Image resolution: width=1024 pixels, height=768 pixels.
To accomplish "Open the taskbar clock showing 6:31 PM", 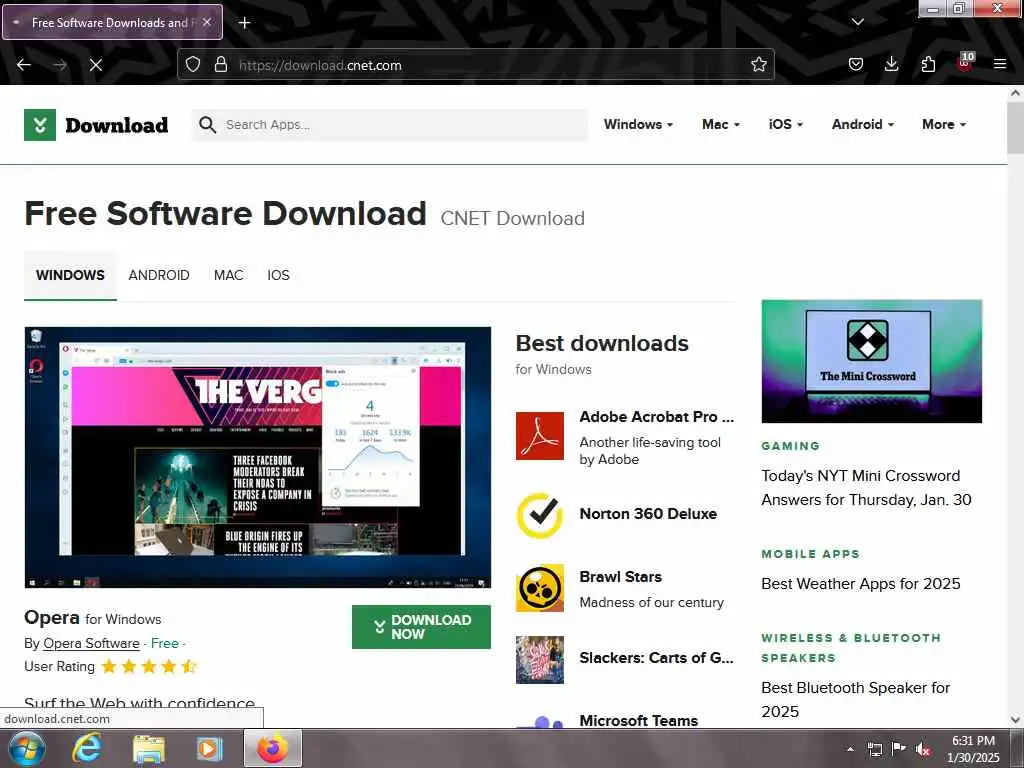I will tap(973, 749).
